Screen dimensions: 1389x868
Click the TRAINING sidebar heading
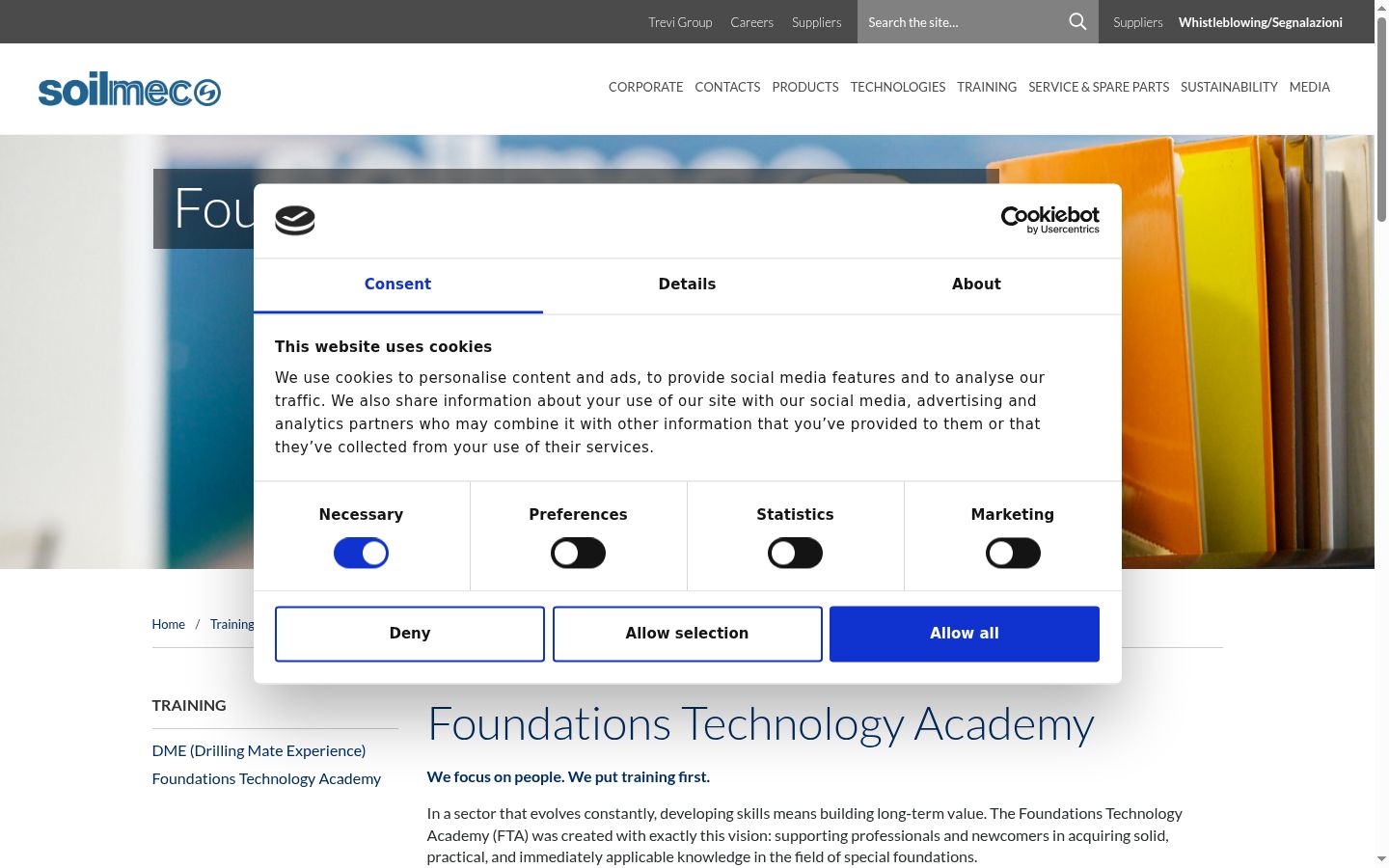click(x=189, y=705)
